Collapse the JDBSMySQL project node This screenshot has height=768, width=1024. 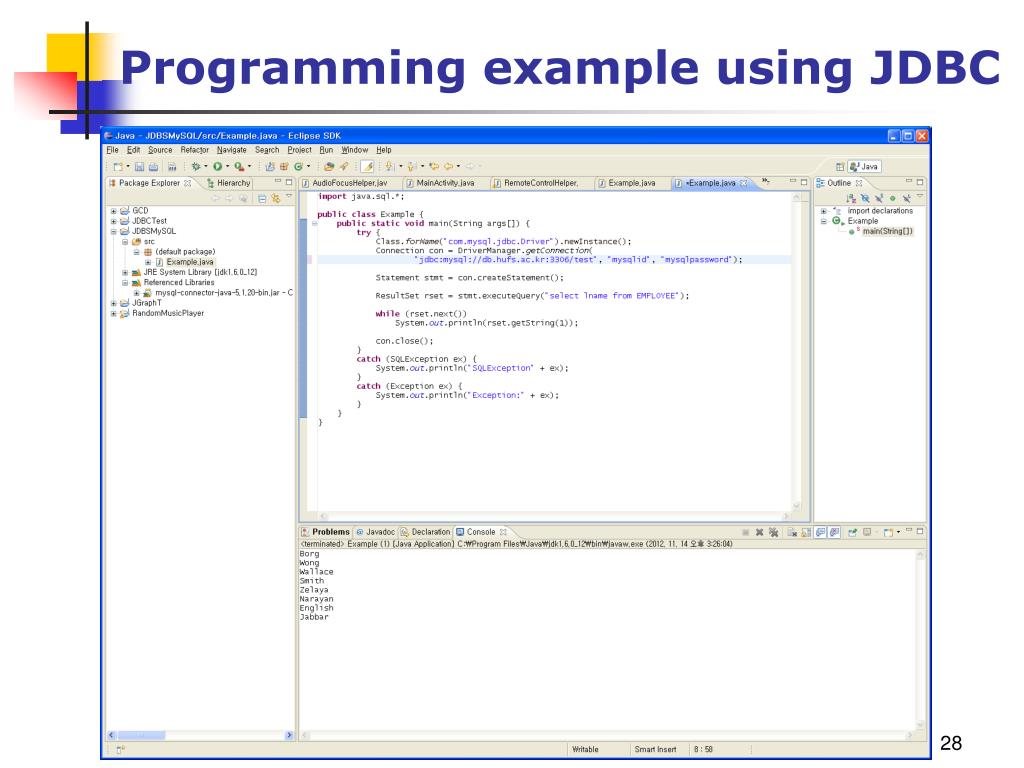pos(113,231)
